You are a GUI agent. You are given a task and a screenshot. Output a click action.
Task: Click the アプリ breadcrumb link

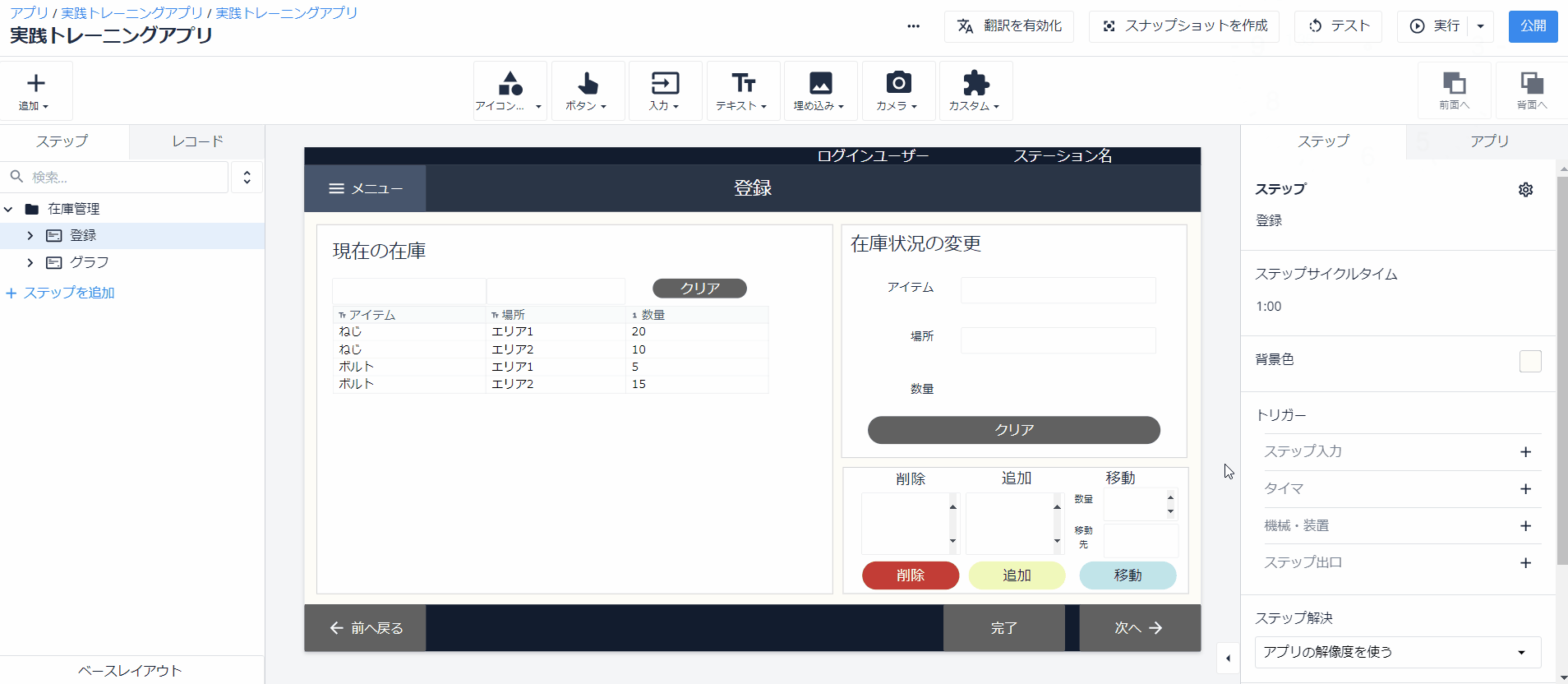(x=30, y=13)
